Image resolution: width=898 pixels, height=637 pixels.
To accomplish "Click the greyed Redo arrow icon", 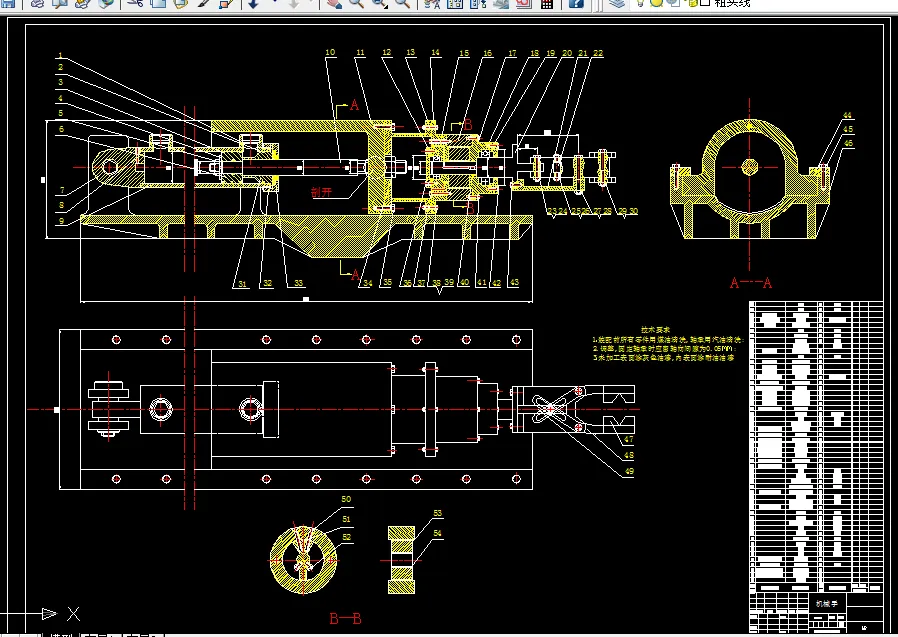I will pyautogui.click(x=294, y=3).
